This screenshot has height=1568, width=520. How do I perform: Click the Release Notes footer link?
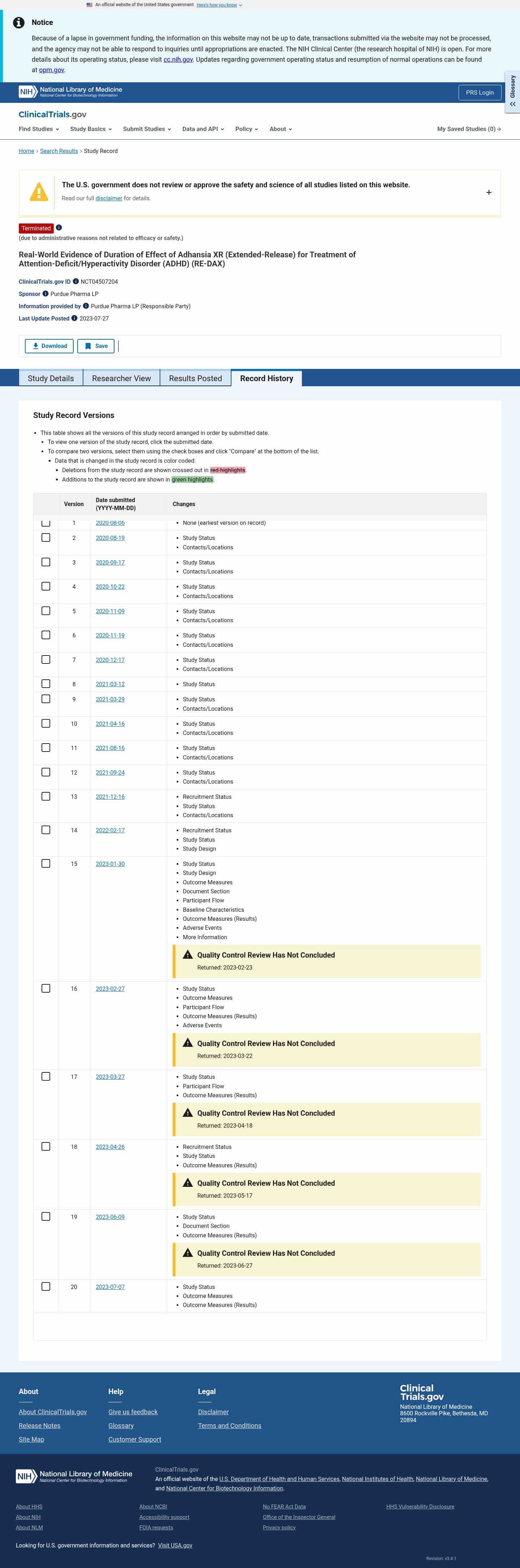click(40, 1425)
